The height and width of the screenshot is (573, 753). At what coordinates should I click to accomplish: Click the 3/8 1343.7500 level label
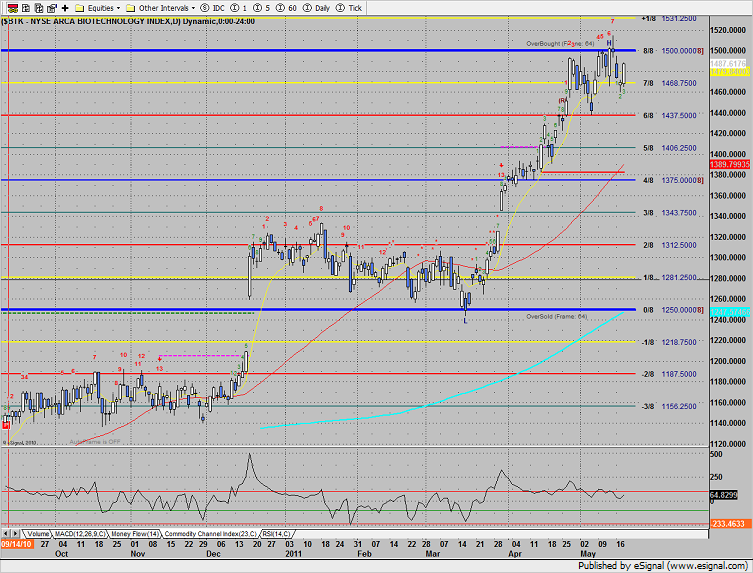coord(669,213)
